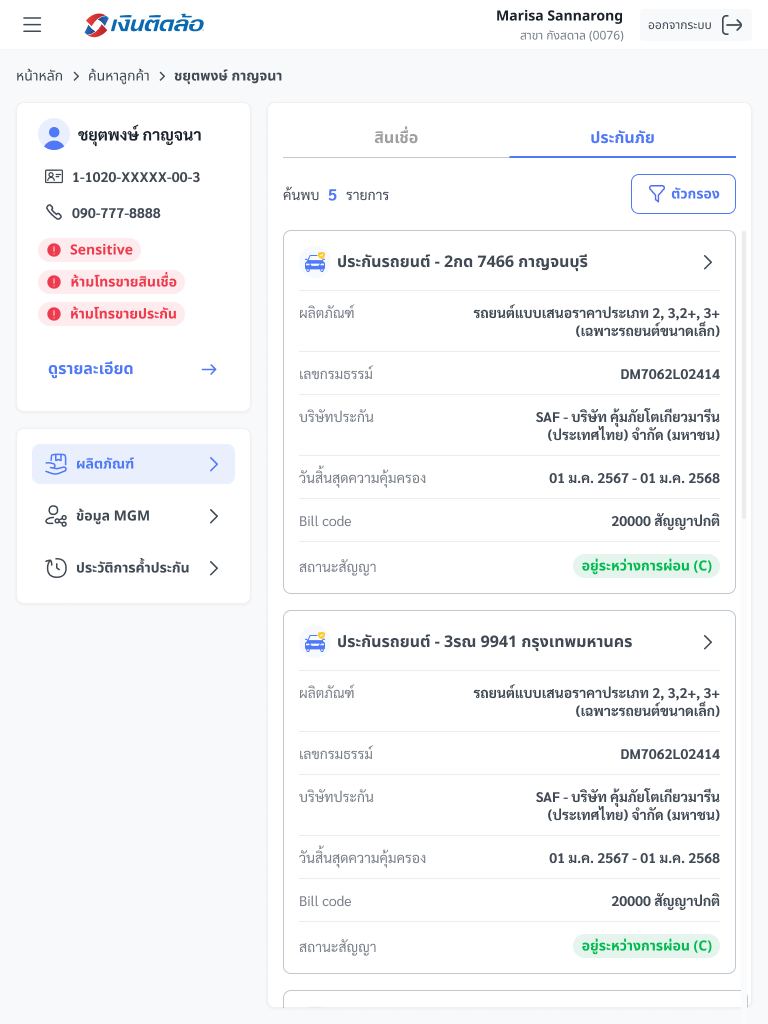Click the car icon on 2กด 7466 card

point(315,262)
